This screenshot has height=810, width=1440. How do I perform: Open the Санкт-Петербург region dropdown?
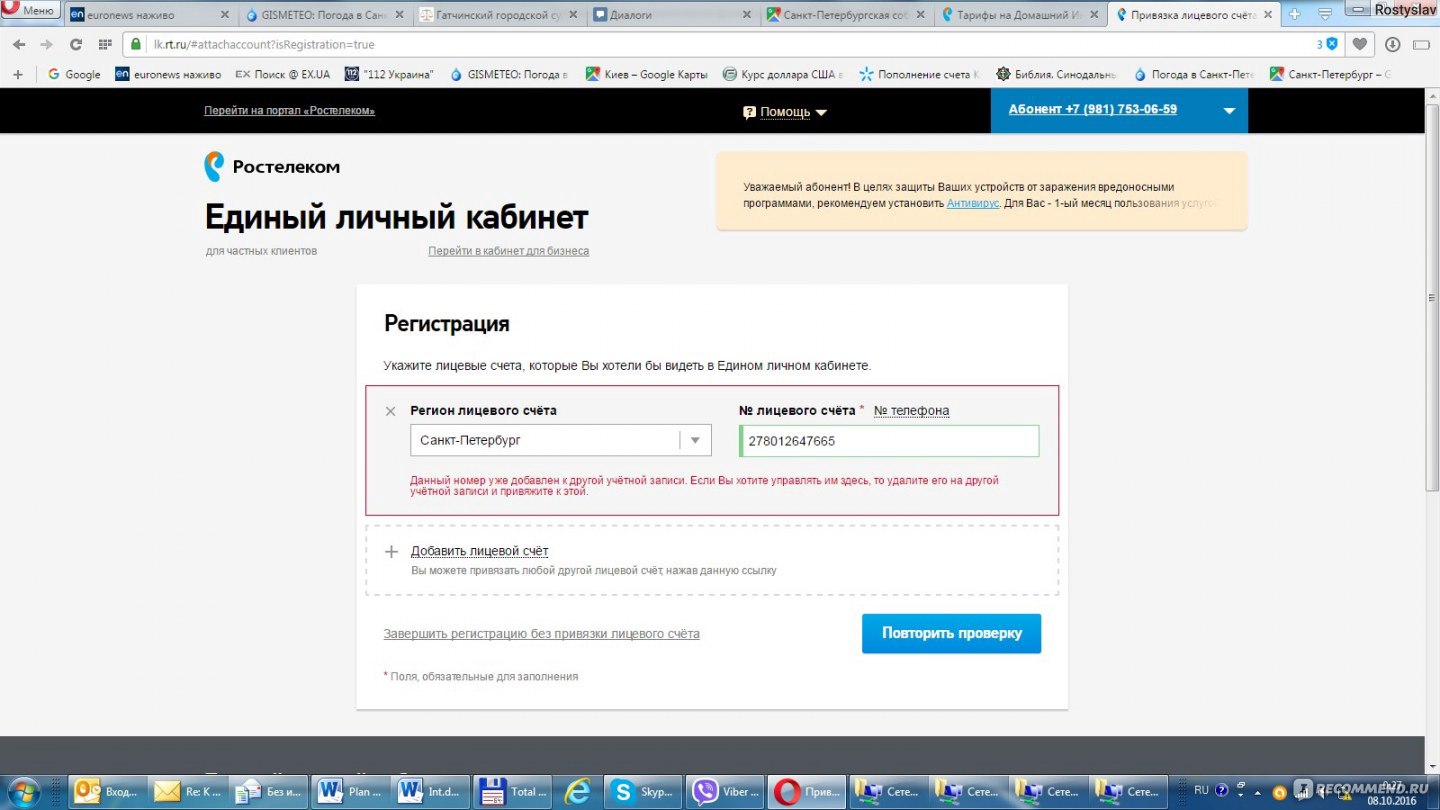(x=561, y=440)
